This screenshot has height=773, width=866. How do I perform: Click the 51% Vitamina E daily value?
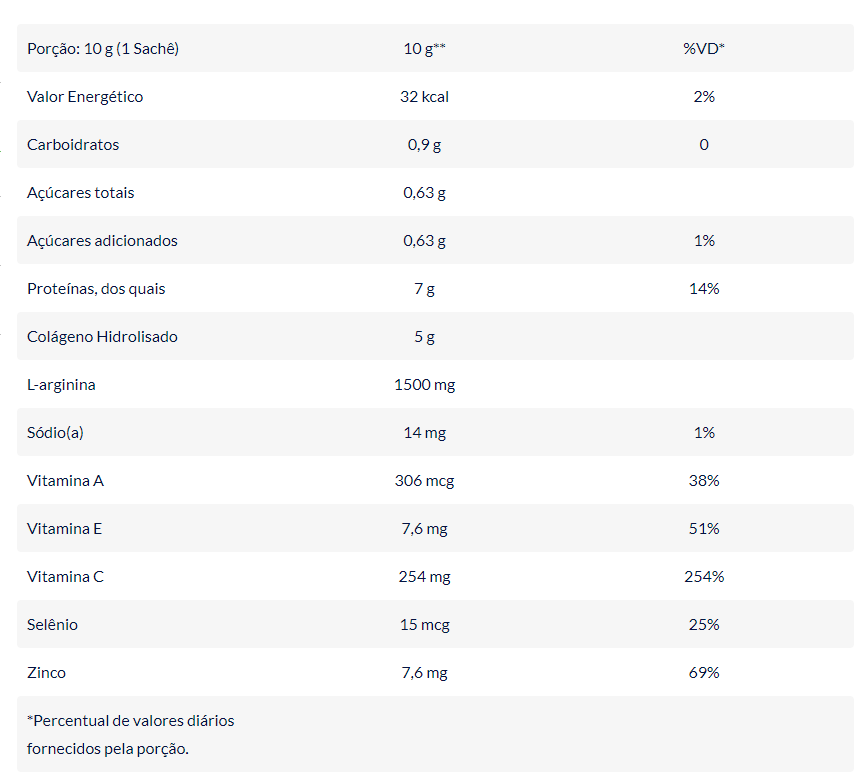704,529
